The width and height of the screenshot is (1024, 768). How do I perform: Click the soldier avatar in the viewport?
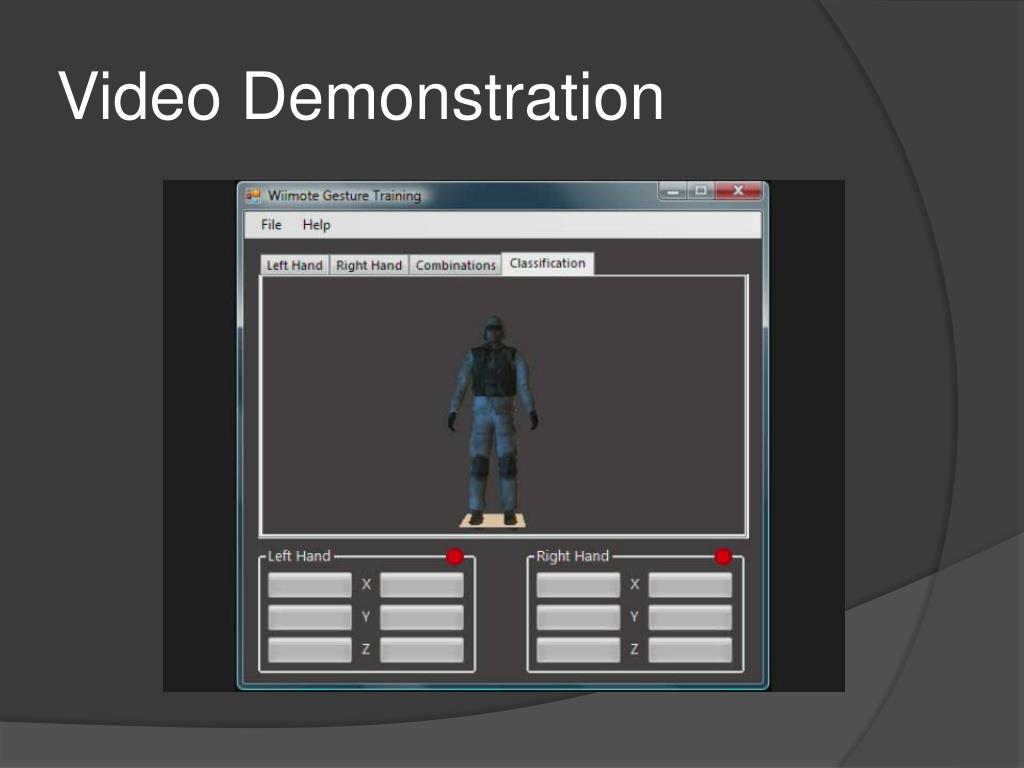point(493,420)
